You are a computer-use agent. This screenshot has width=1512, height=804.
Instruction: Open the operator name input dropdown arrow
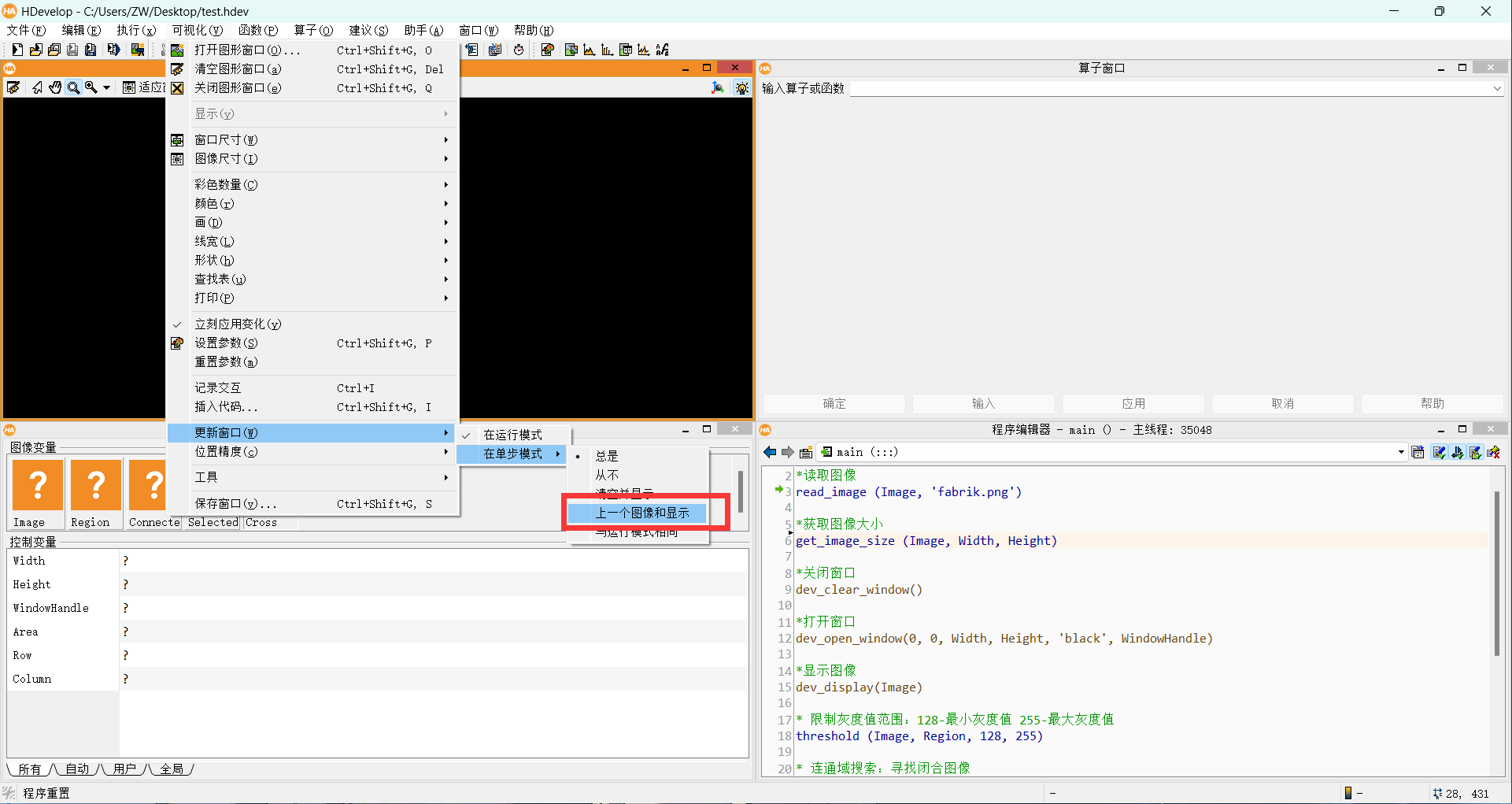pyautogui.click(x=1496, y=89)
